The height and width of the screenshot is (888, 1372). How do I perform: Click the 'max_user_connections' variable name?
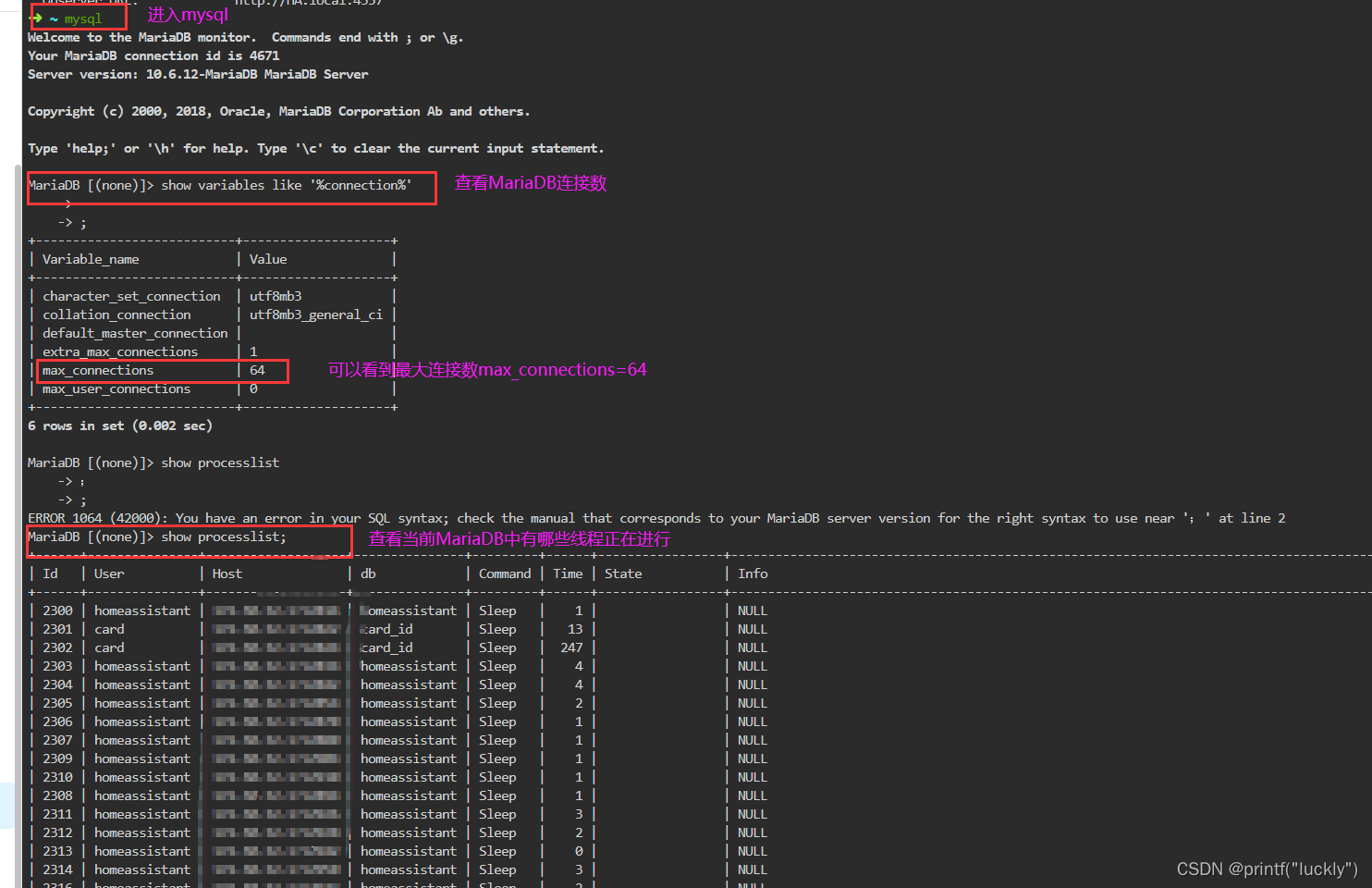(x=116, y=388)
